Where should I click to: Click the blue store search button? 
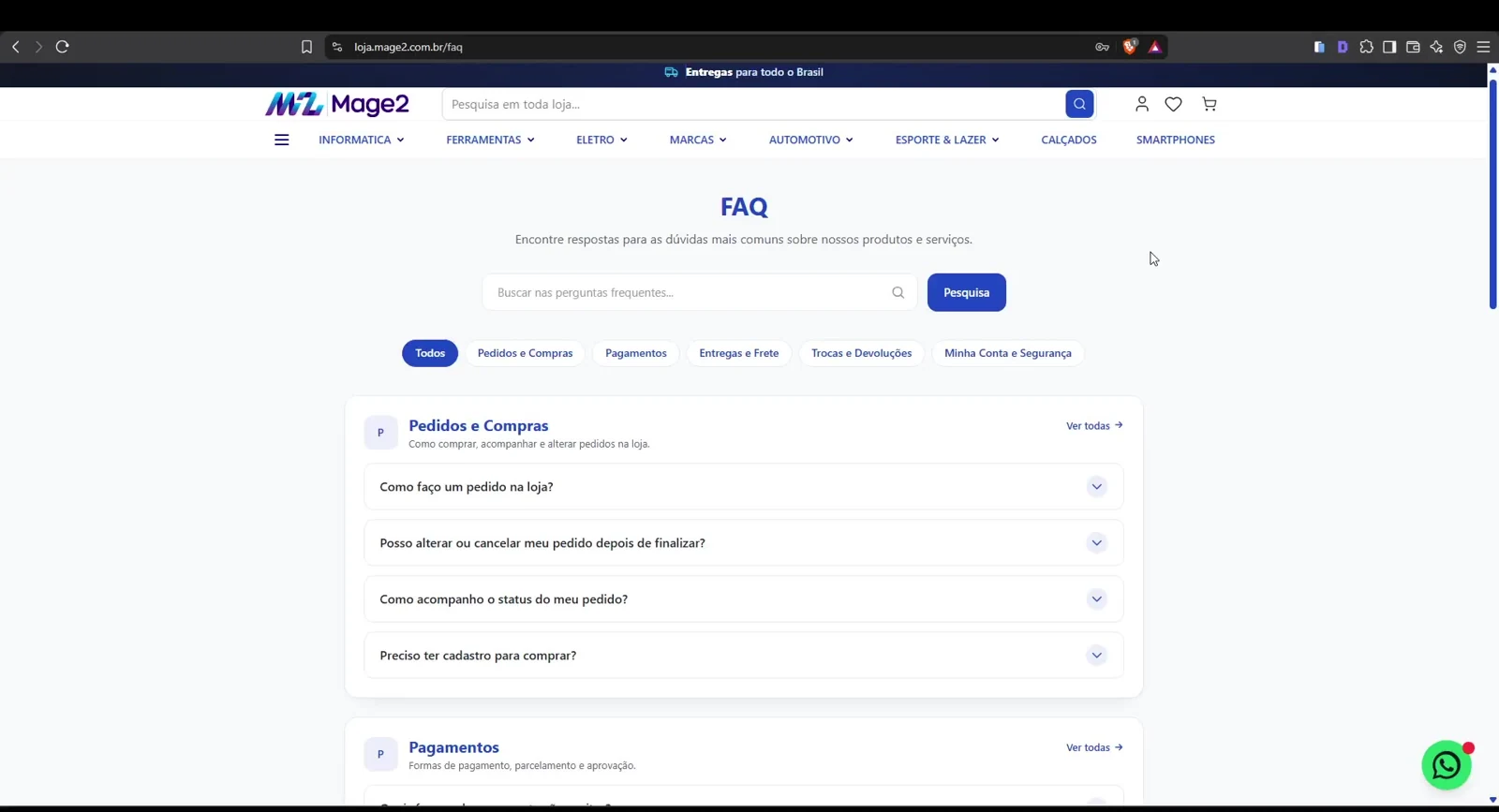1079,104
